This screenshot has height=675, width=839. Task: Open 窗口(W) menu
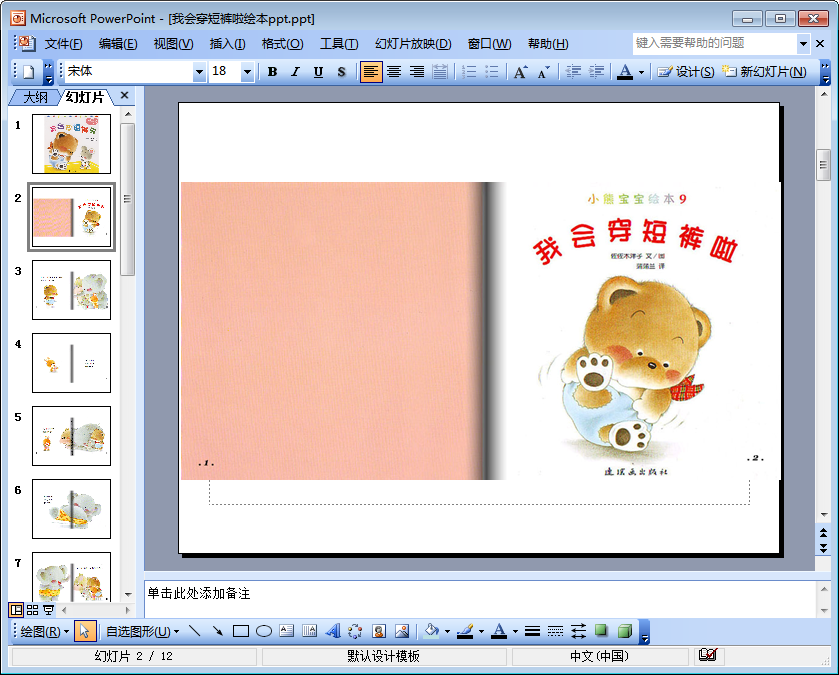[x=489, y=44]
